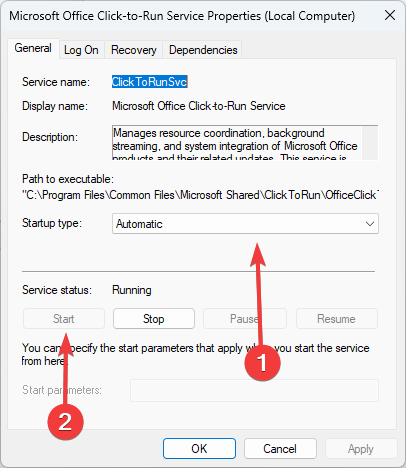Close the Service Properties dialog window
406x468 pixels.
(x=390, y=15)
